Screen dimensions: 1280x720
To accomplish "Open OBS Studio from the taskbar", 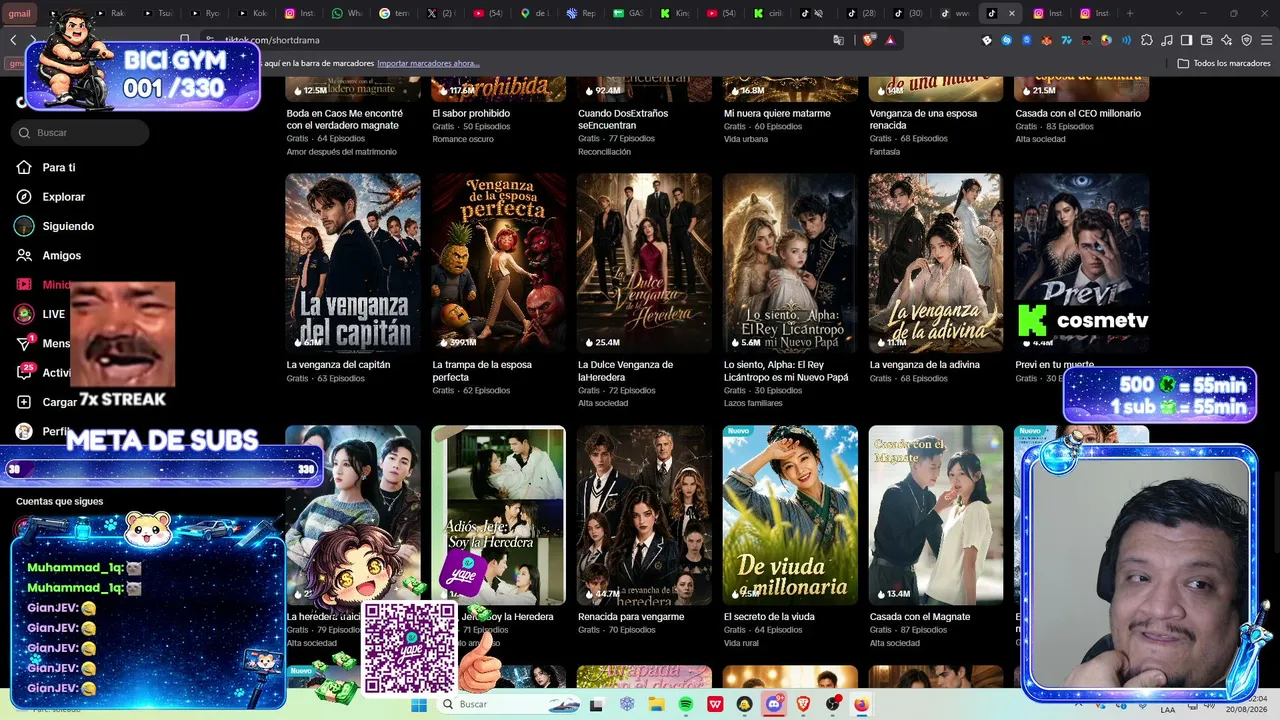I will coord(832,704).
